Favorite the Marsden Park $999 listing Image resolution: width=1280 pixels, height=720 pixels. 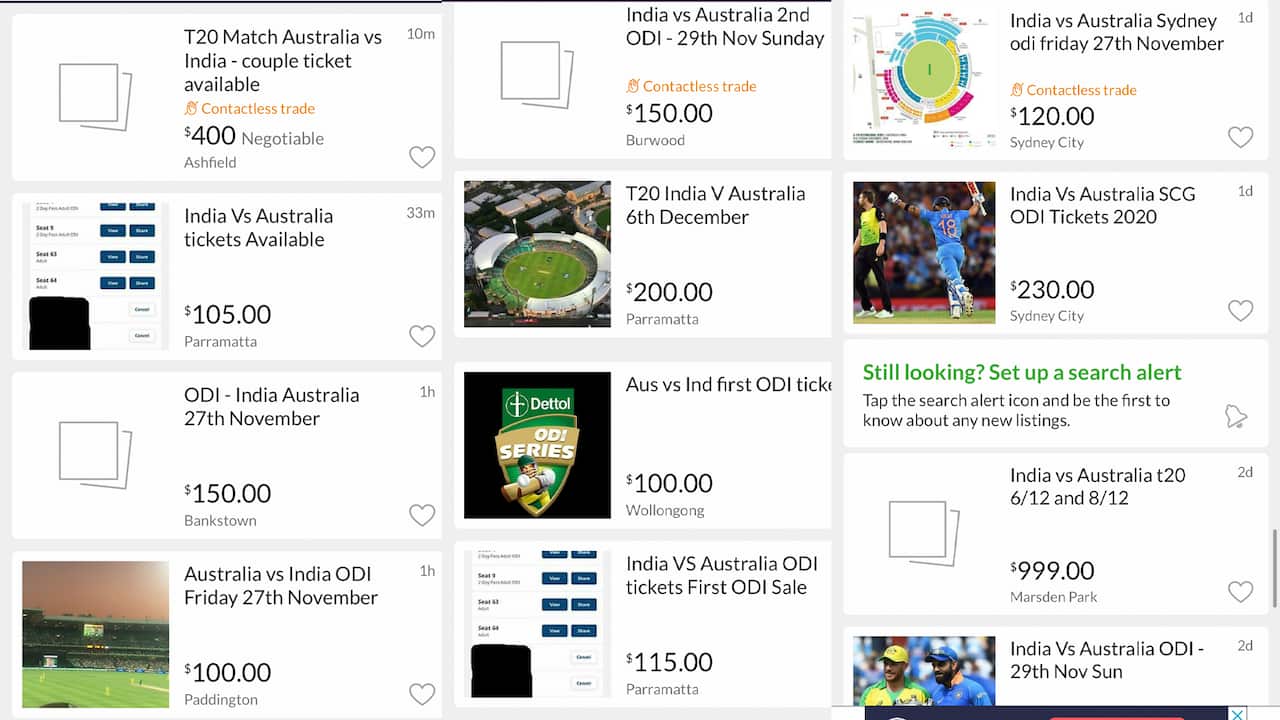pos(1240,590)
